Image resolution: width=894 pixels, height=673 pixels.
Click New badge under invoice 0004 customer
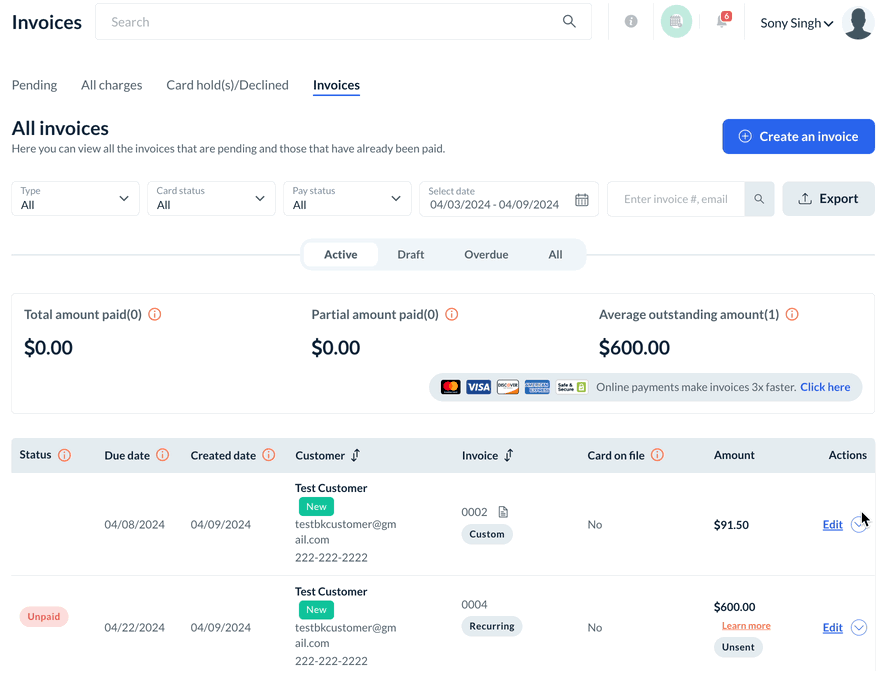(316, 610)
